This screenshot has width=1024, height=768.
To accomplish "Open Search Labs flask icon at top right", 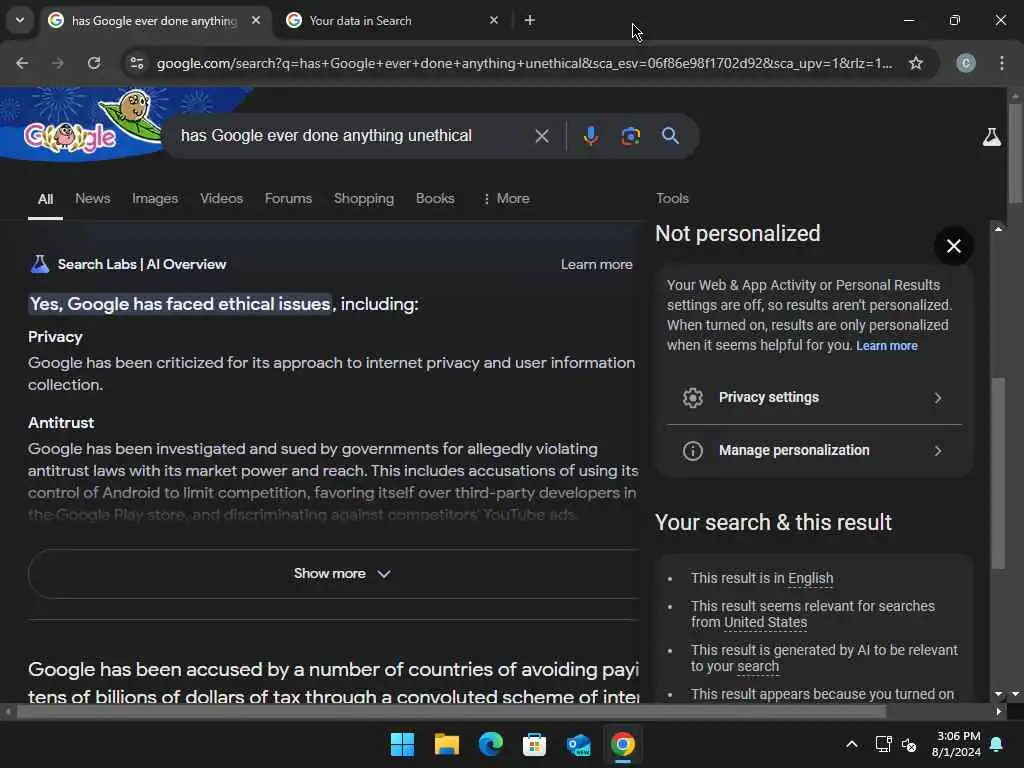I will [x=992, y=137].
